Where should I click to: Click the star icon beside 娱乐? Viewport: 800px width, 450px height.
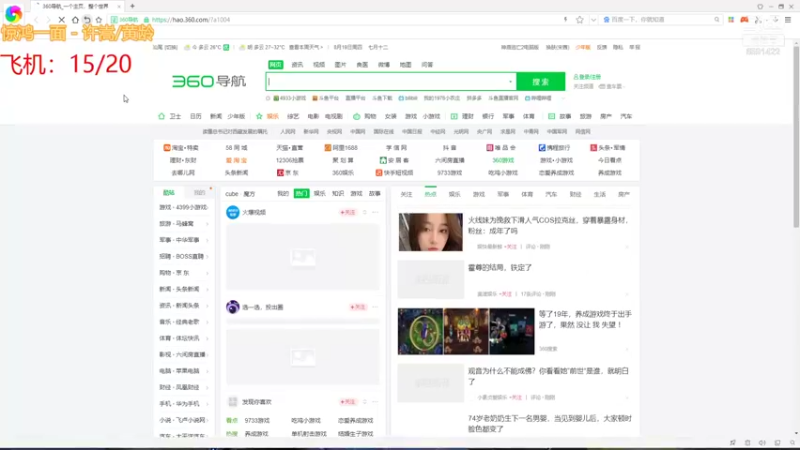(259, 116)
